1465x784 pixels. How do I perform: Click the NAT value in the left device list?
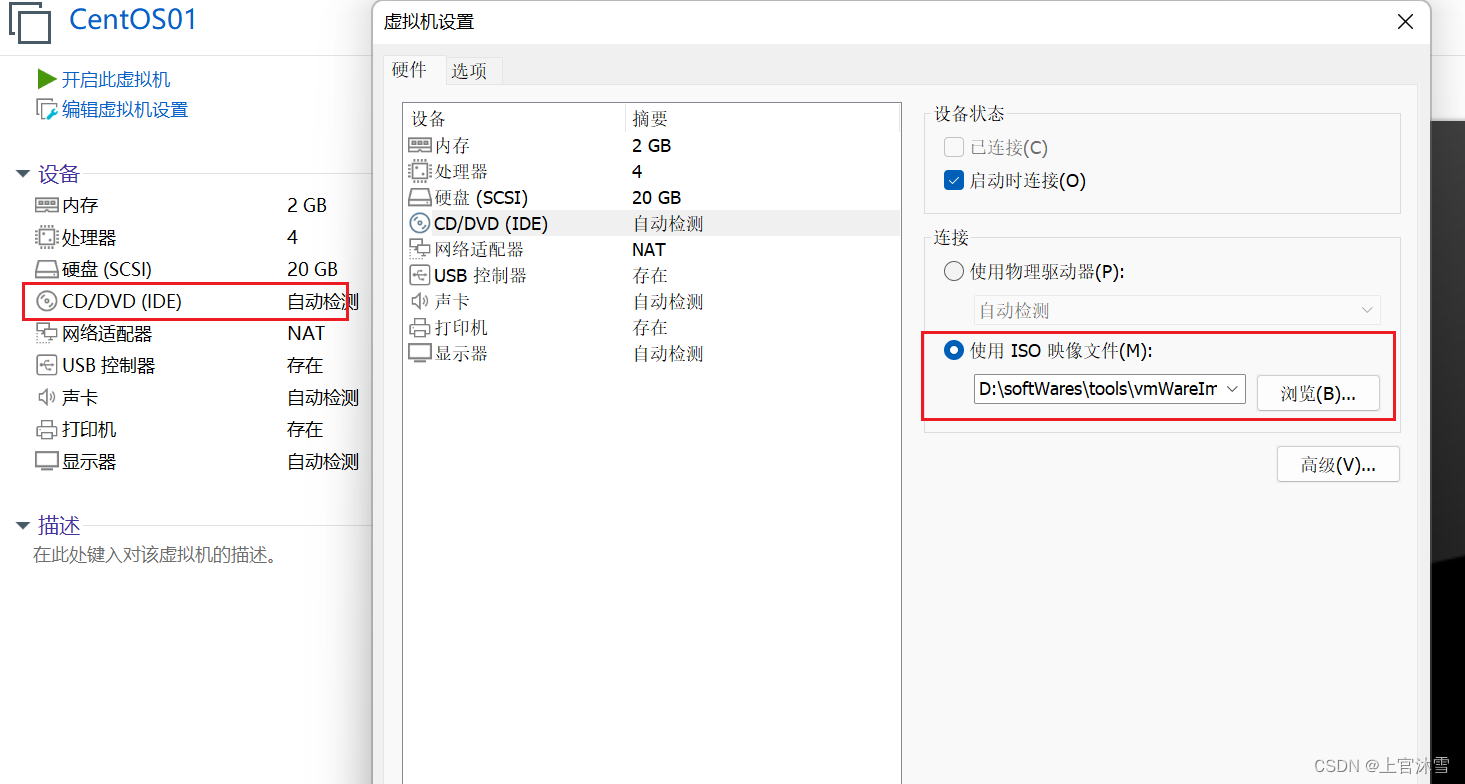click(306, 333)
